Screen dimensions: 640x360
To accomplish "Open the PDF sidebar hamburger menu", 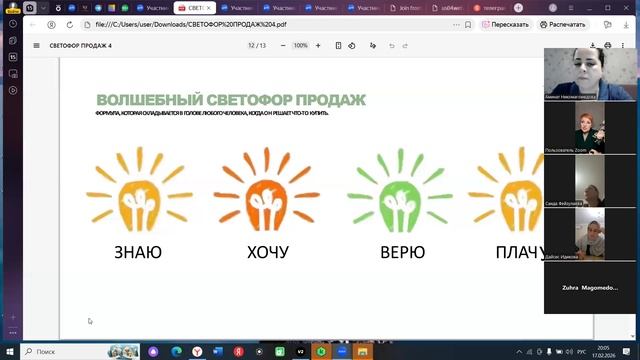I will [36, 46].
